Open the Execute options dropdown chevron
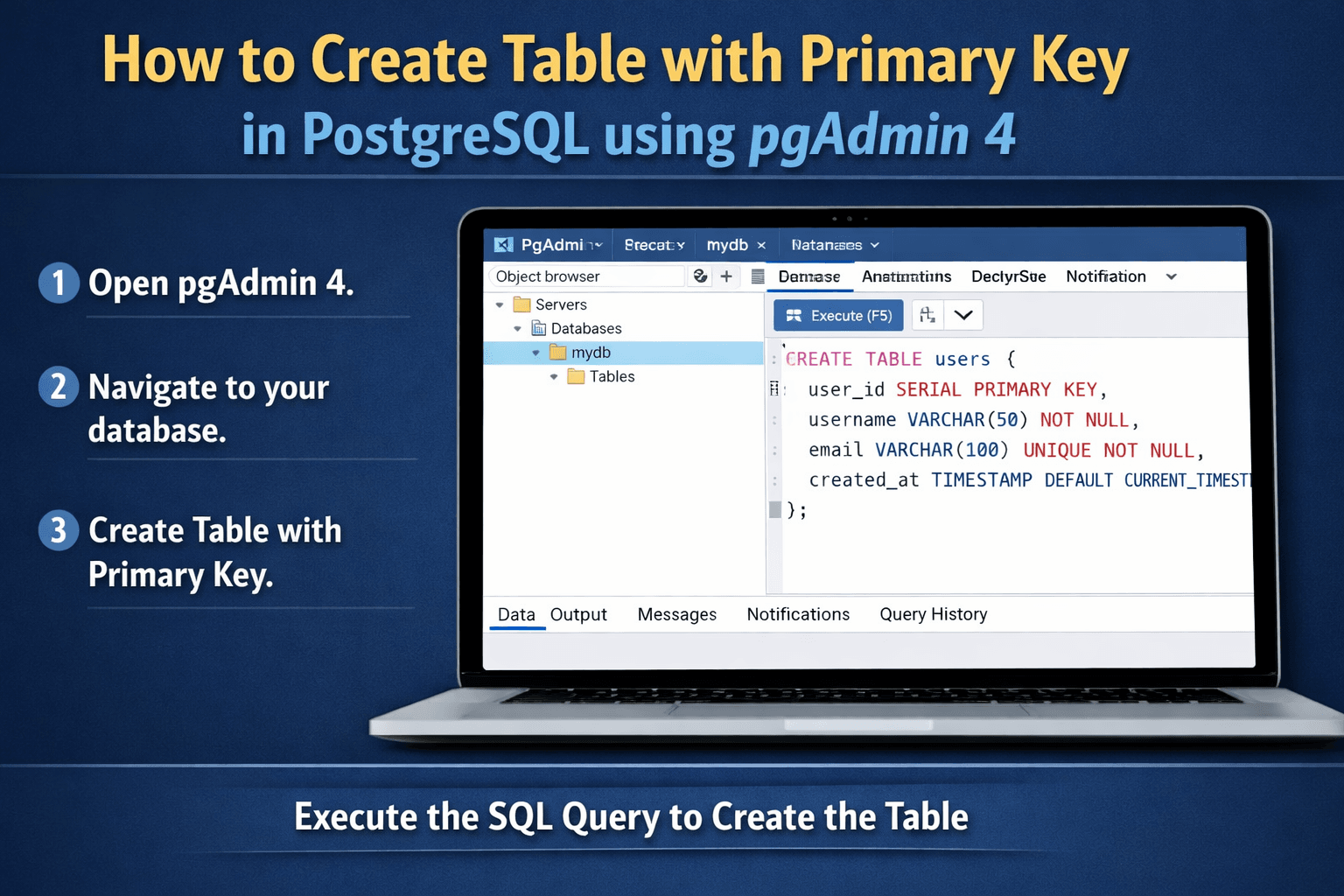This screenshot has width=1344, height=896. pos(964,315)
